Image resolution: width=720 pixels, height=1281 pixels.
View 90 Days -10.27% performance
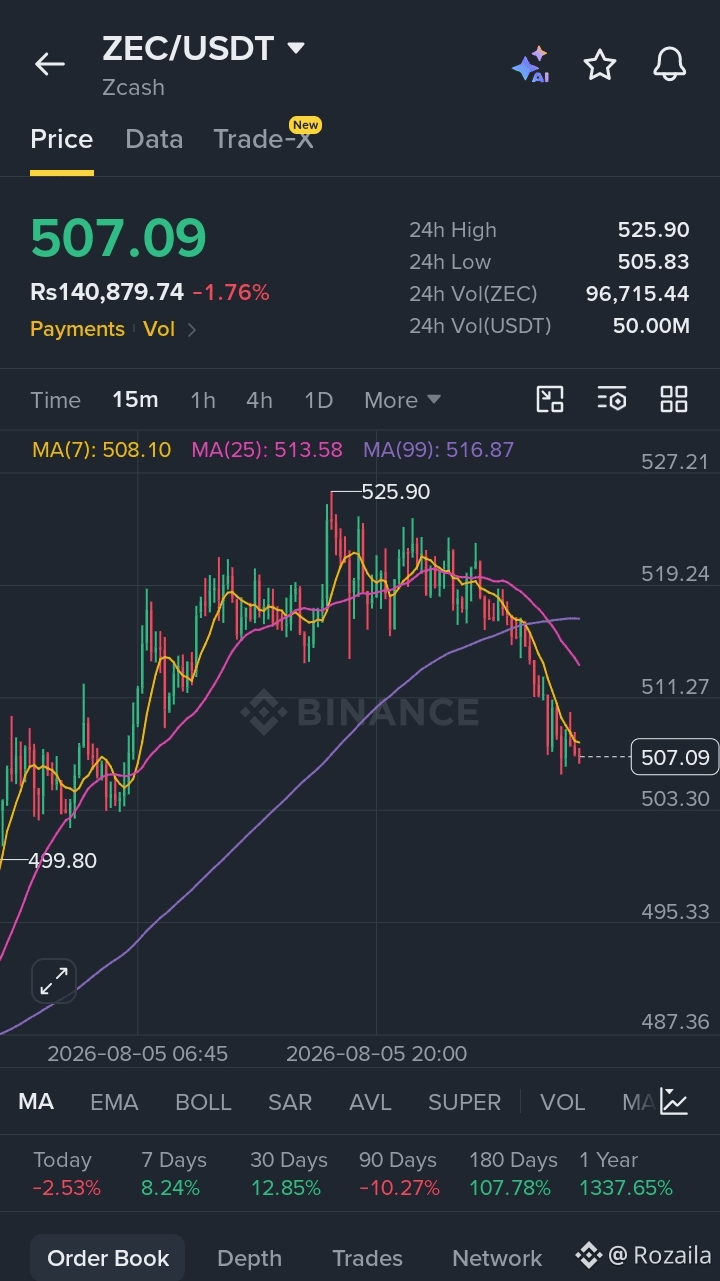click(x=399, y=1174)
